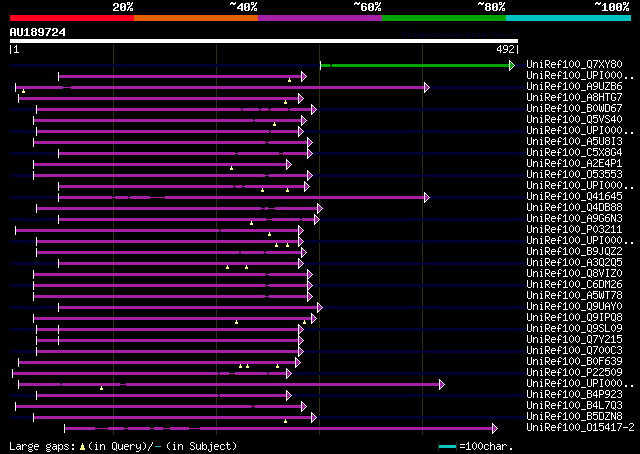Click the yellow gap marker under the A9G6N3 alignment
This screenshot has height=454, width=640.
tap(251, 223)
